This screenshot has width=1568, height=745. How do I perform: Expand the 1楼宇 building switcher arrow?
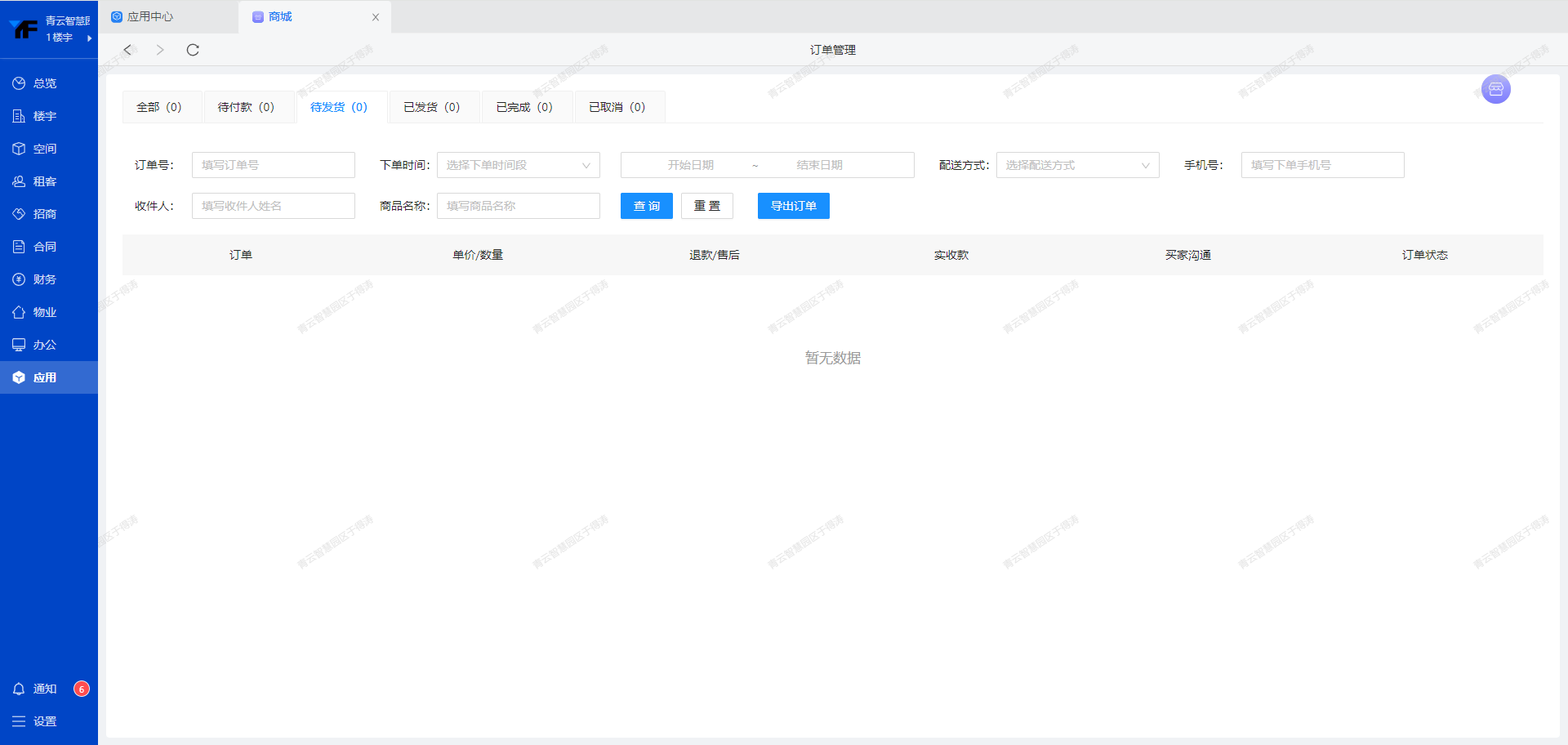89,38
